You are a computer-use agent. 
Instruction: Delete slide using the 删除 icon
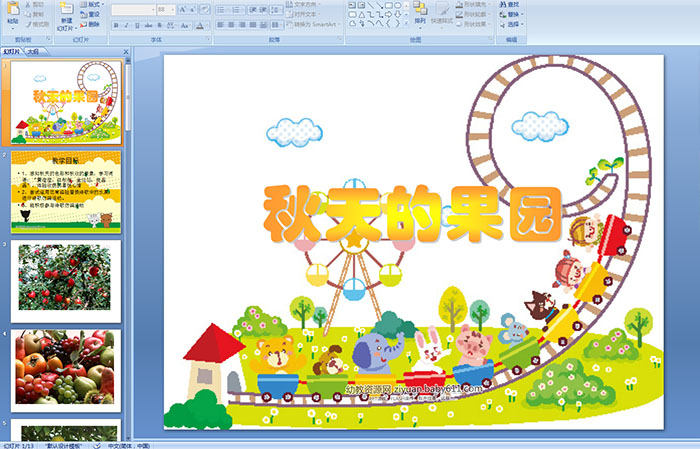click(x=89, y=25)
